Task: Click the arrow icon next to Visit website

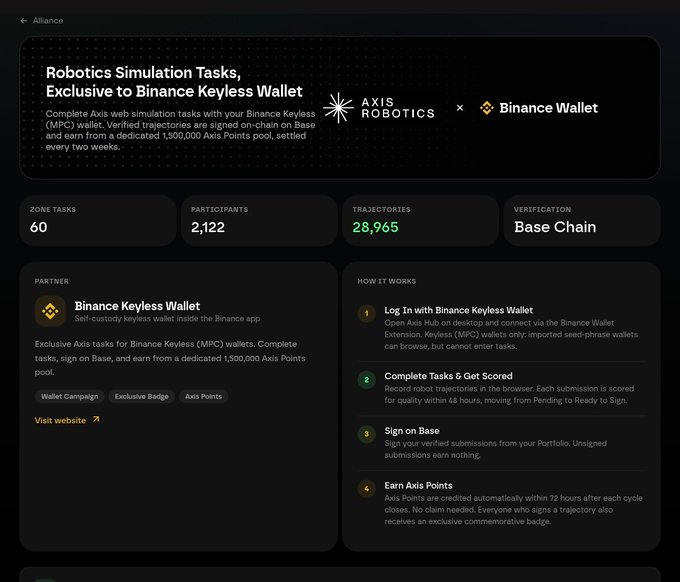Action: [x=96, y=419]
